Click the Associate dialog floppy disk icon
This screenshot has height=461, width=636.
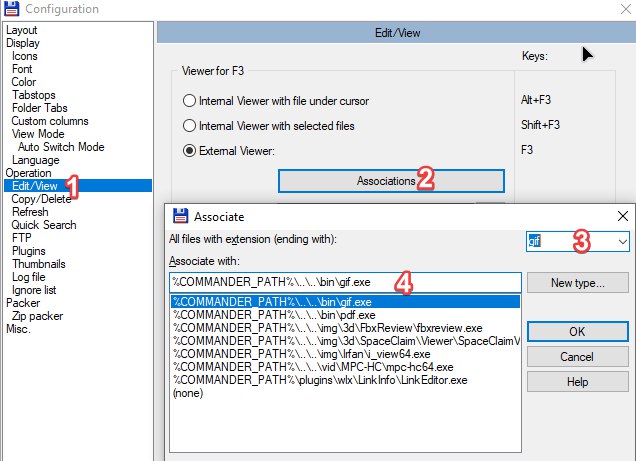click(x=180, y=216)
